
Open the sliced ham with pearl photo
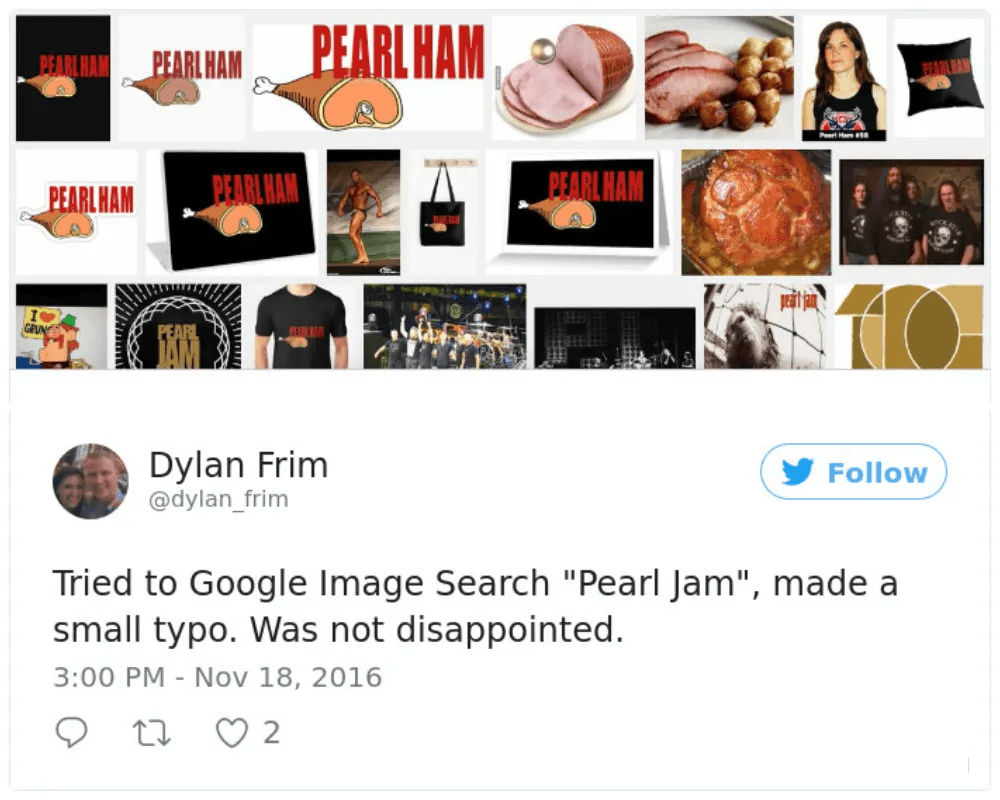[564, 78]
